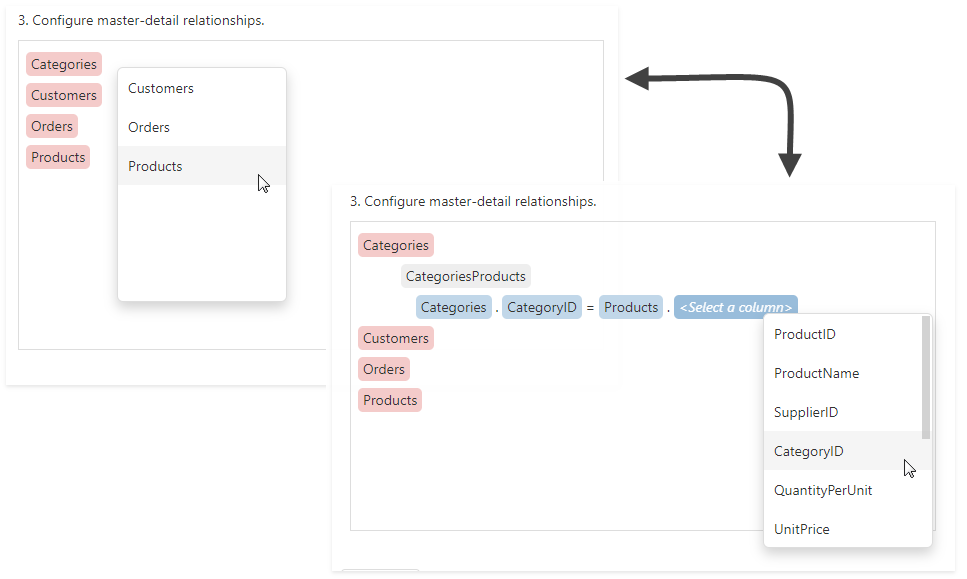967x579 pixels.
Task: Select Orders in the upper-left popup list
Action: coord(149,127)
